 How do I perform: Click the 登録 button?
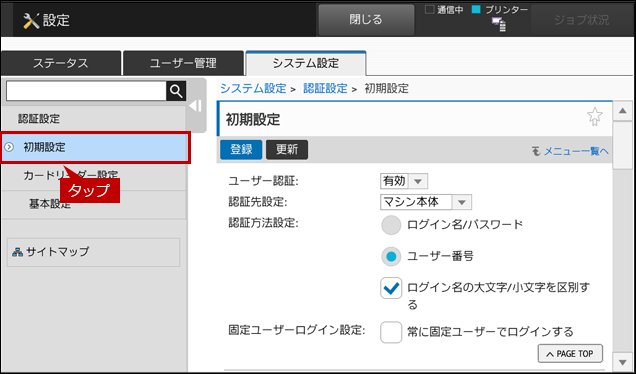pos(241,150)
